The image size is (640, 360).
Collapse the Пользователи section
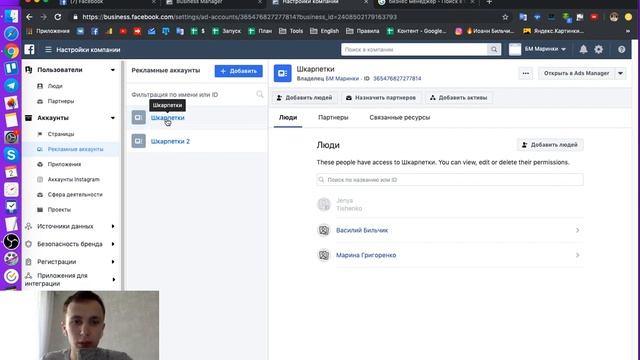point(113,70)
